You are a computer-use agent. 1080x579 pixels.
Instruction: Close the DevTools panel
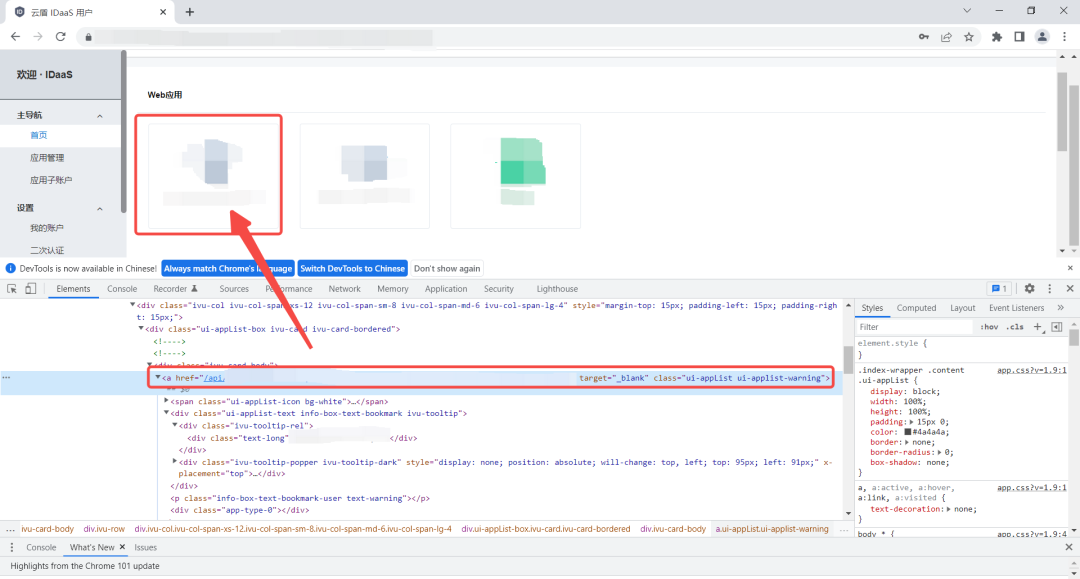pos(1070,289)
